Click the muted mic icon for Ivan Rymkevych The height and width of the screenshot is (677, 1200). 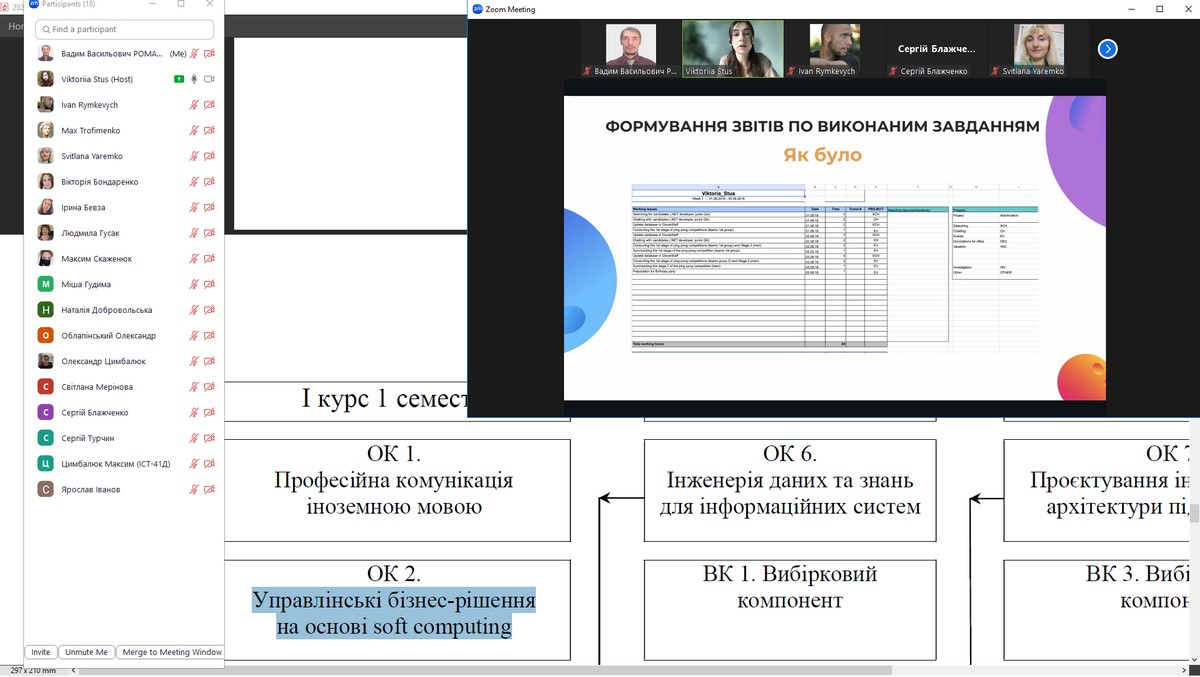tap(194, 105)
